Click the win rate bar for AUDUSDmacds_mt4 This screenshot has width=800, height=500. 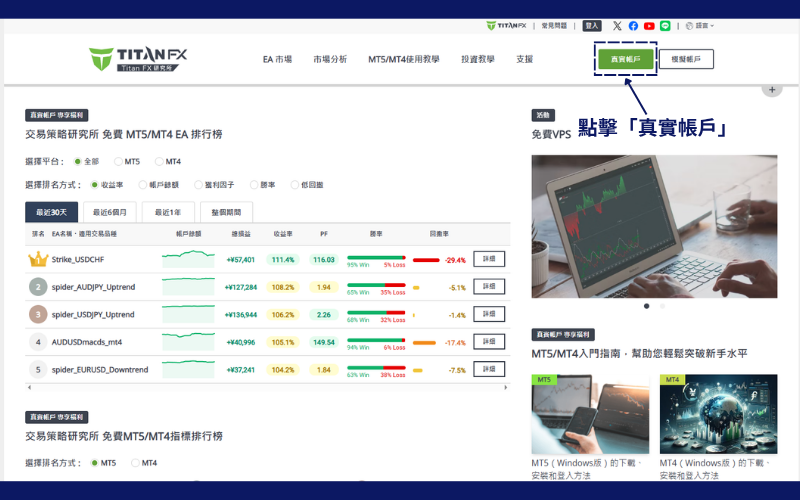(x=376, y=341)
